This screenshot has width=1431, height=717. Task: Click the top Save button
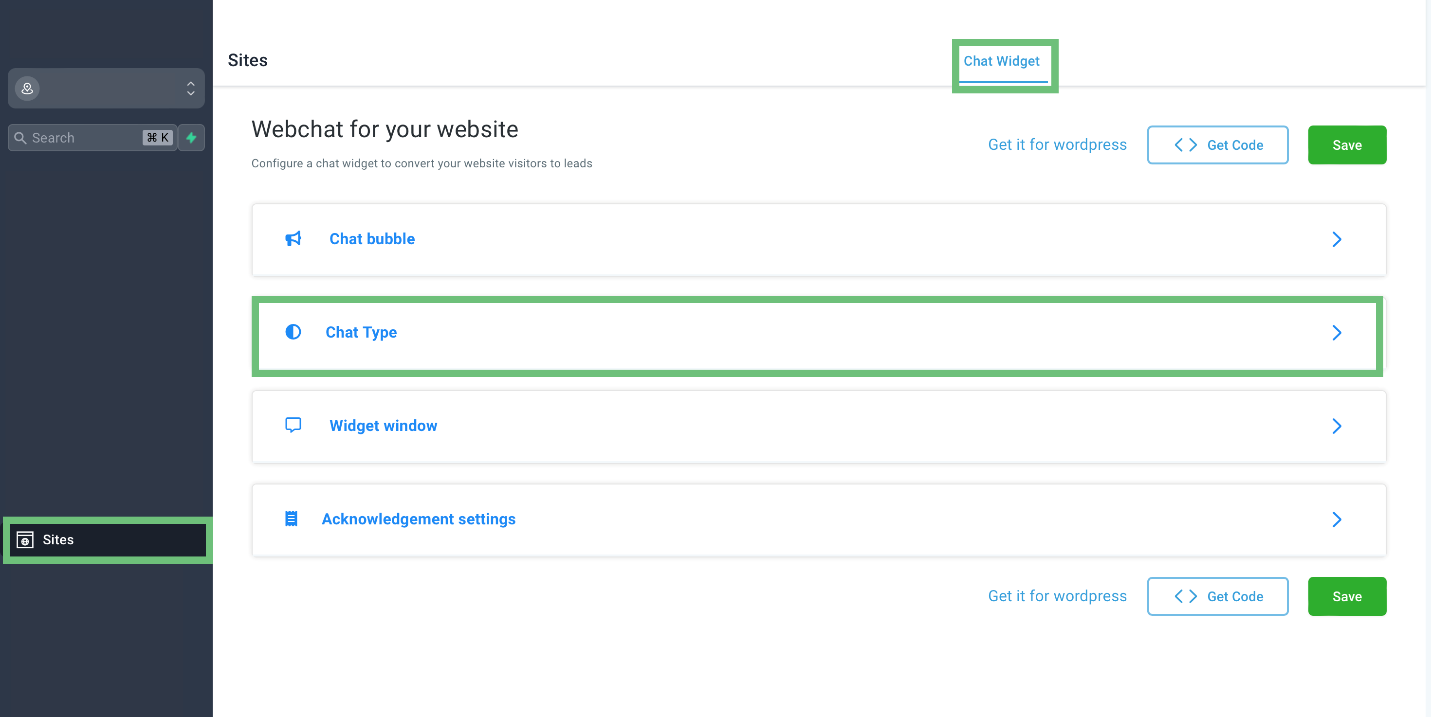coord(1347,145)
